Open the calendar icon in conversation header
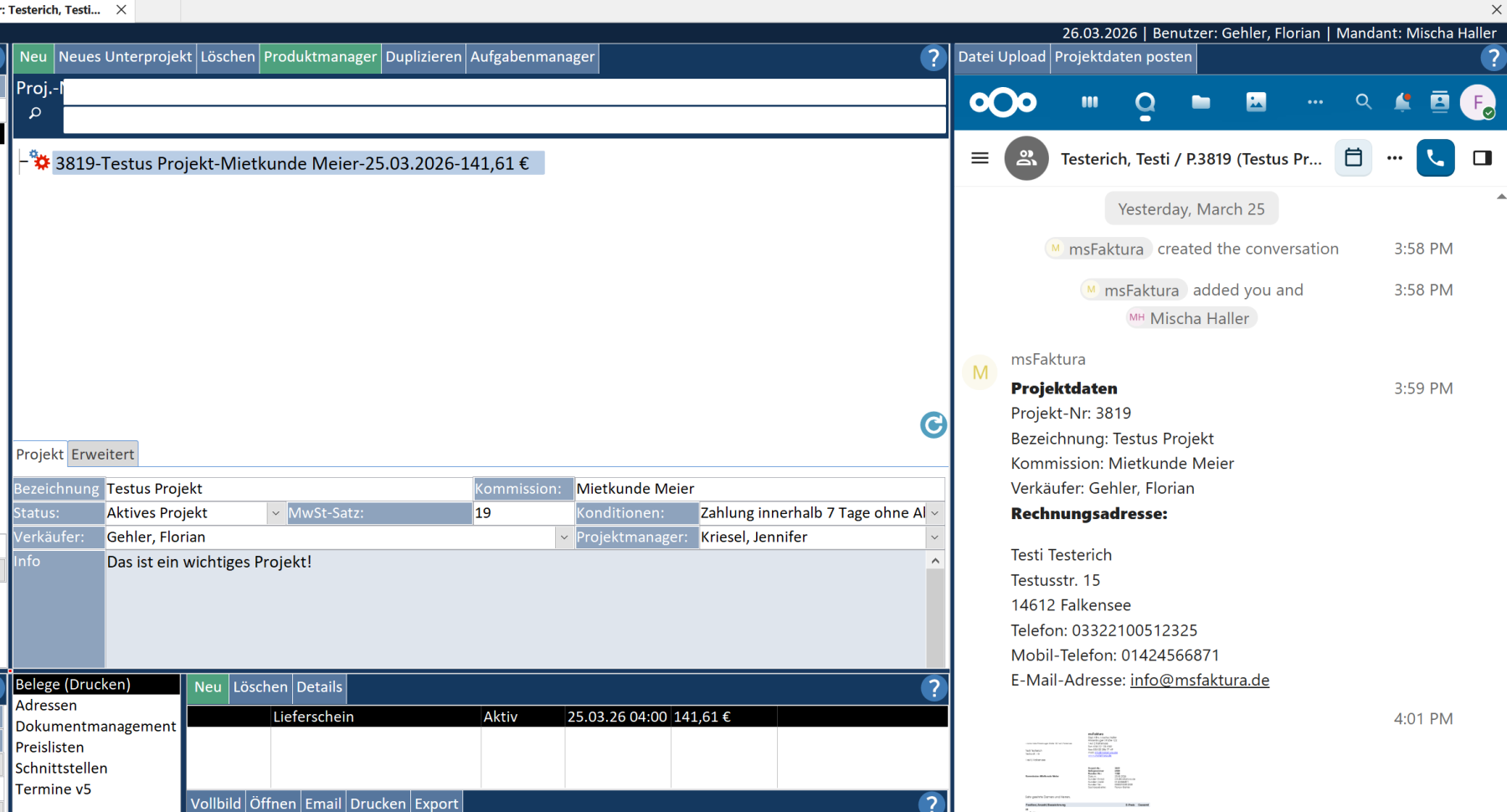This screenshot has width=1507, height=812. point(1353,158)
